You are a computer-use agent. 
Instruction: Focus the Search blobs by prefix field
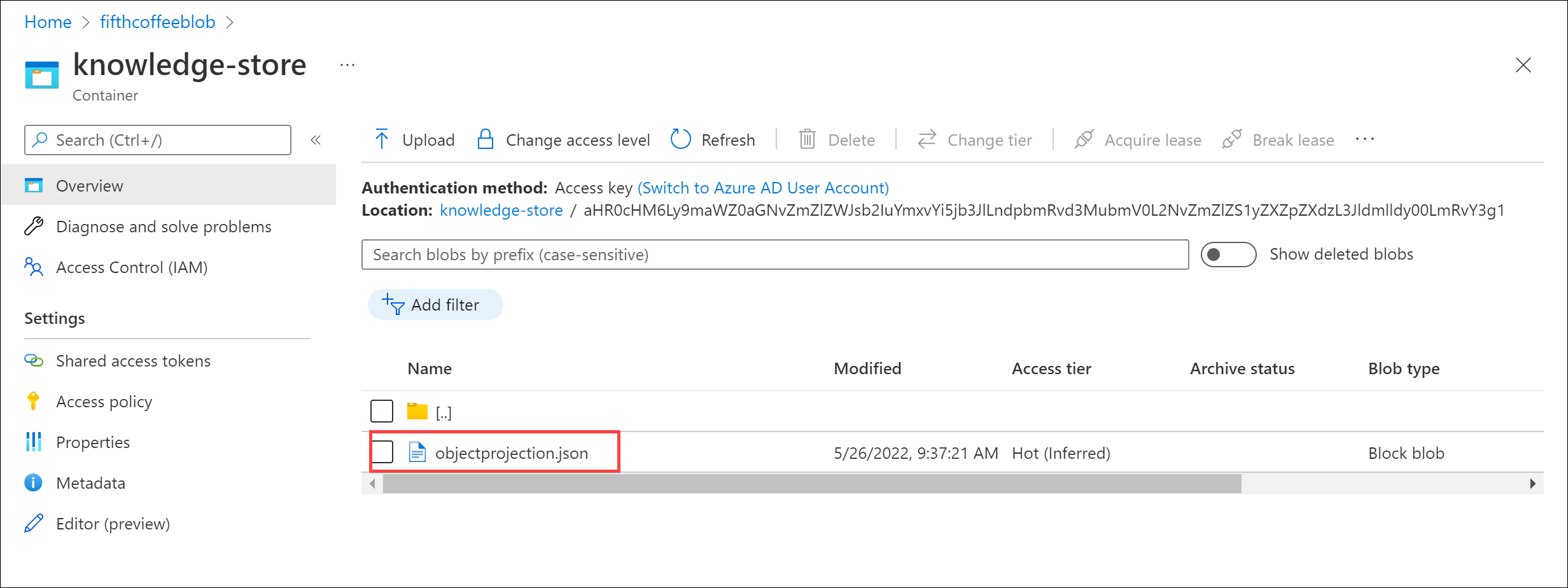775,255
